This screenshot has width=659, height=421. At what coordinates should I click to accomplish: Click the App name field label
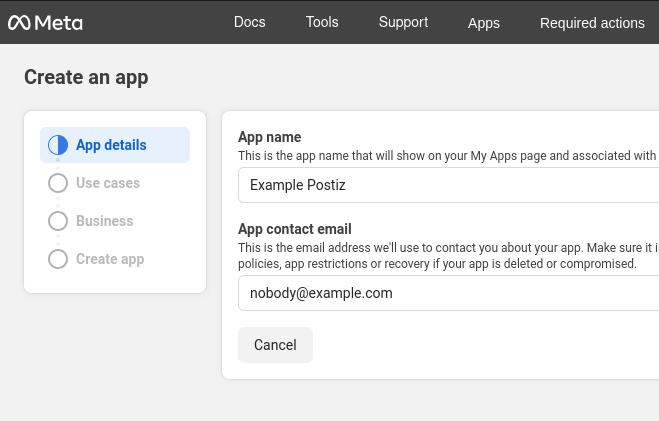269,137
